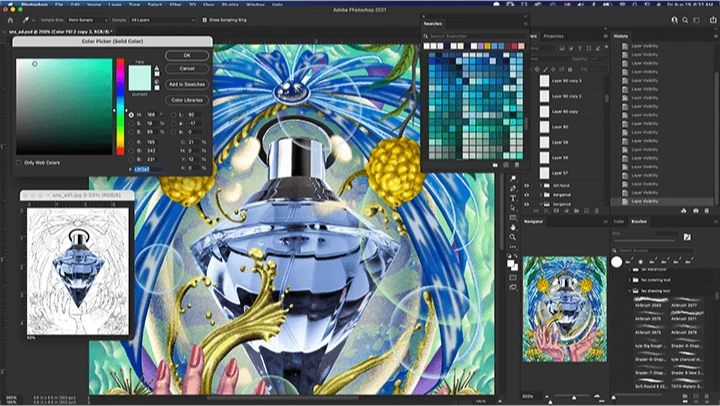
Task: Click the Navigator preview thumbnail
Action: click(x=564, y=309)
